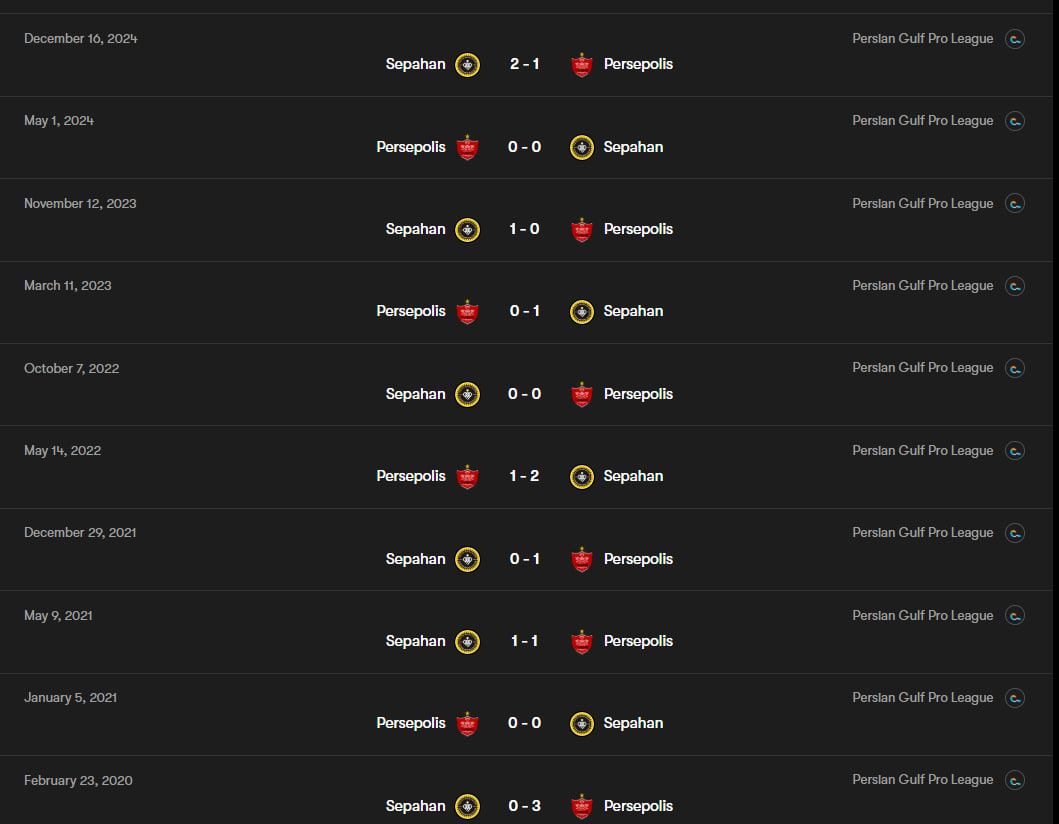Click the vertical scrollbar on the right edge
The width and height of the screenshot is (1059, 824).
(1056, 412)
